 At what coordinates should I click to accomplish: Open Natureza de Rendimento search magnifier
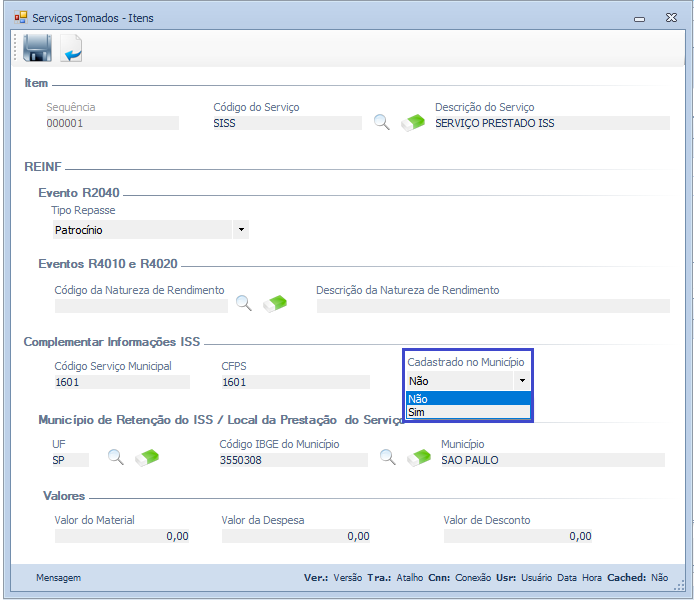[x=243, y=302]
